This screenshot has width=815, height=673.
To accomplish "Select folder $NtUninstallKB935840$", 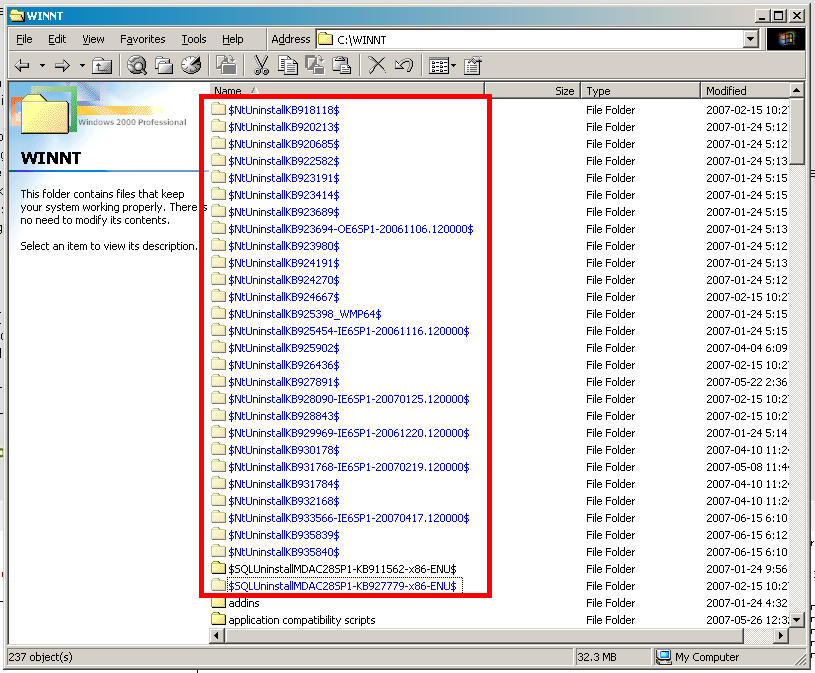I will (283, 552).
